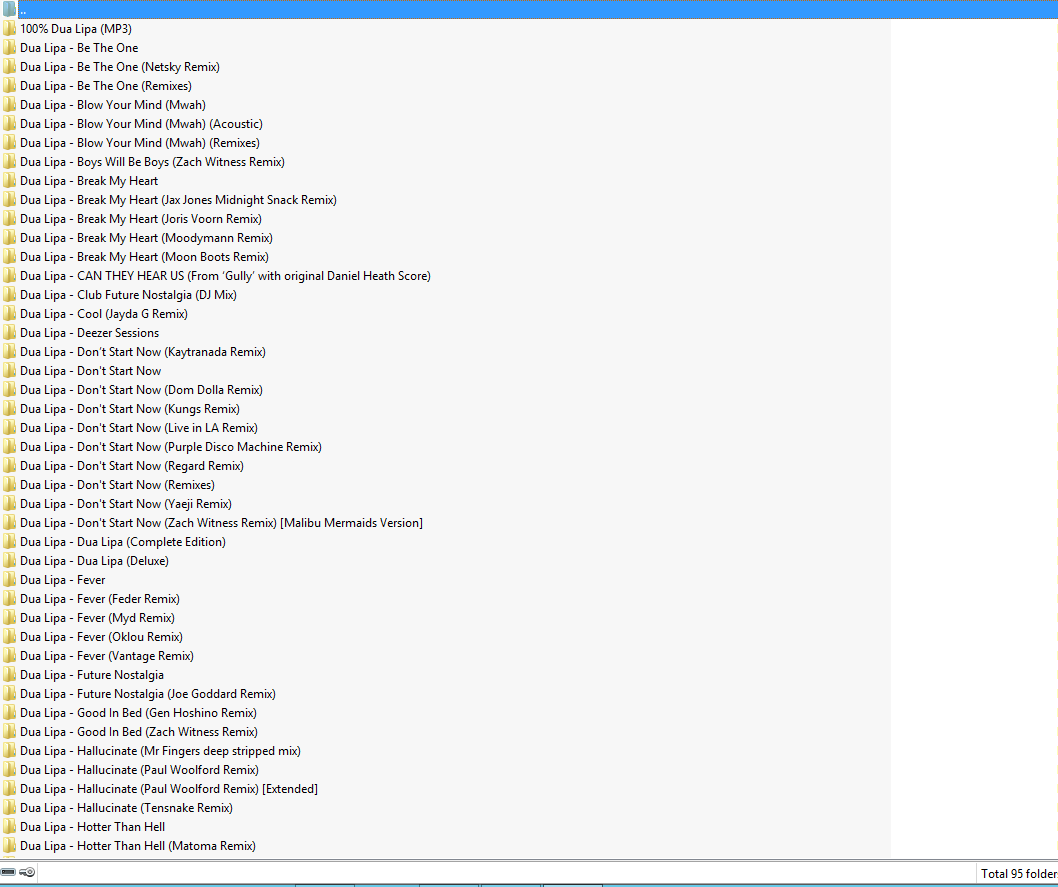Click folder icon of 'Dua Lipa (Complete Edition)'
1058x887 pixels.
pyautogui.click(x=9, y=542)
